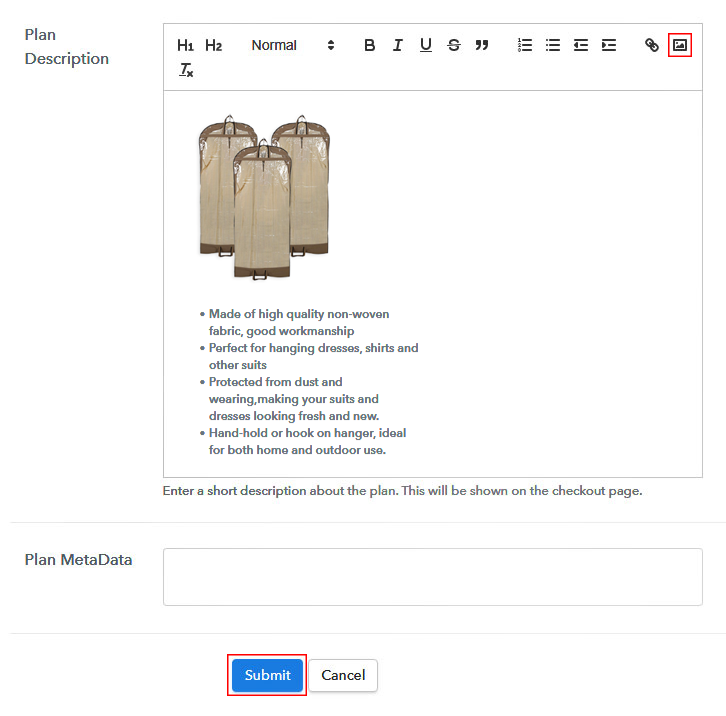Cancel the plan form
This screenshot has height=716, width=726.
coord(343,675)
